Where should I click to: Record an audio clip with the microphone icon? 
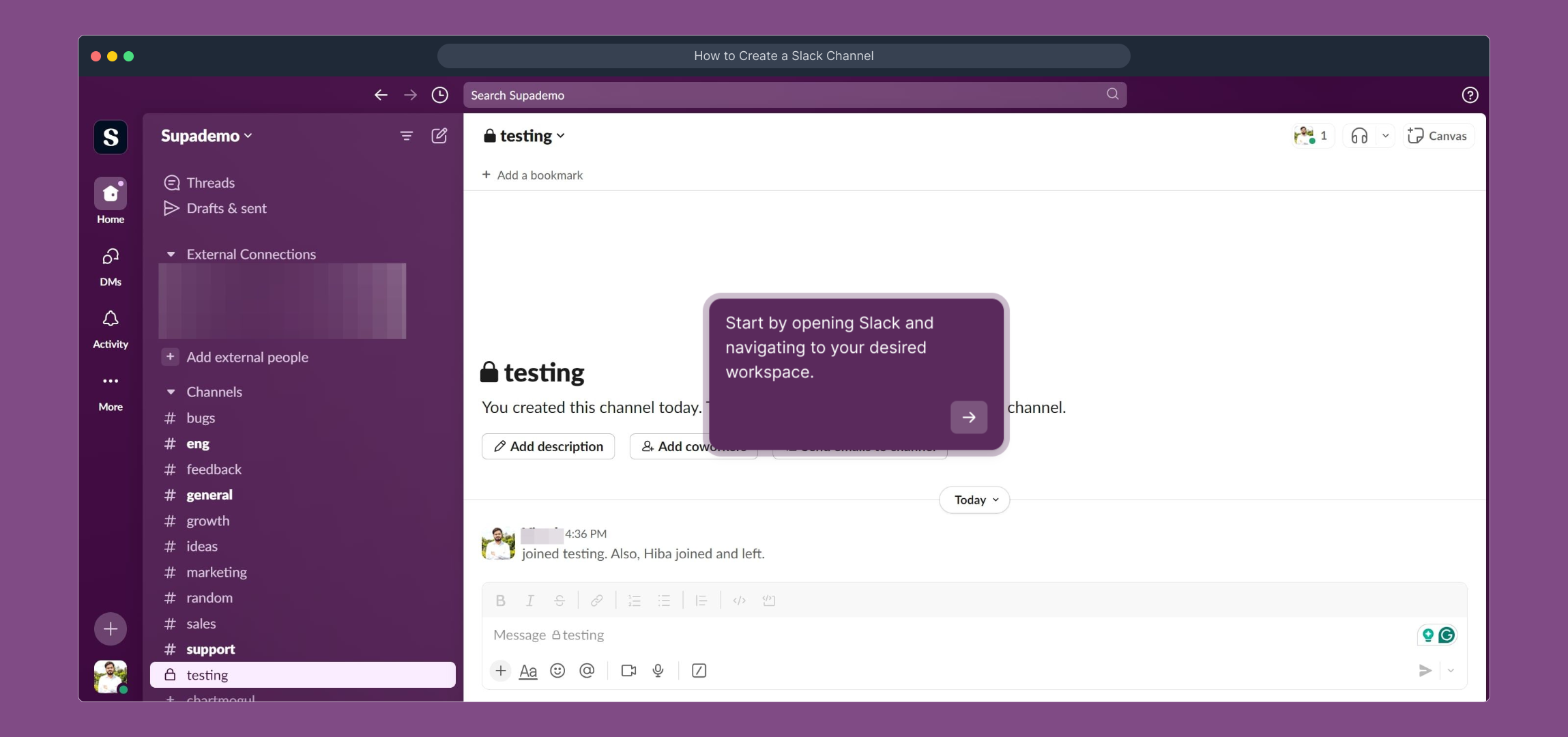coord(657,671)
